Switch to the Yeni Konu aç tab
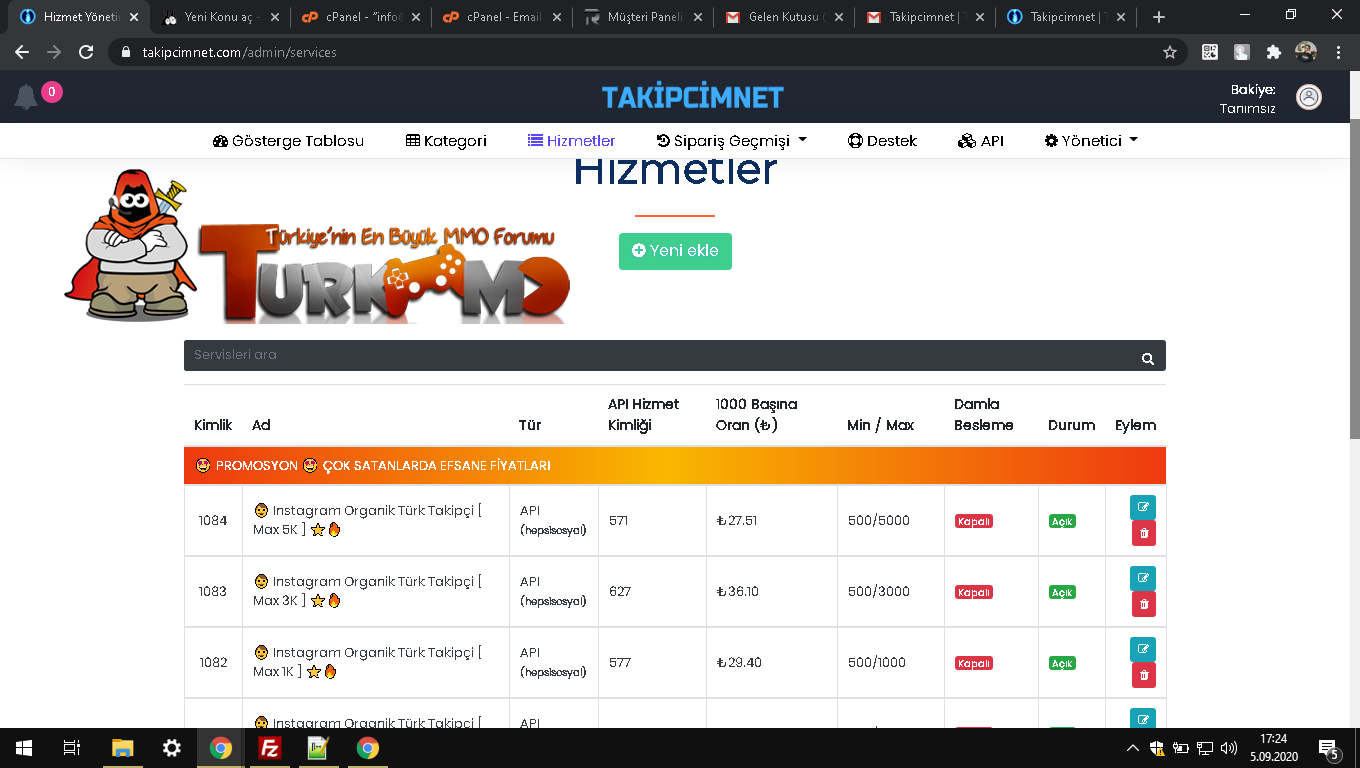Image resolution: width=1360 pixels, height=768 pixels. click(x=220, y=17)
